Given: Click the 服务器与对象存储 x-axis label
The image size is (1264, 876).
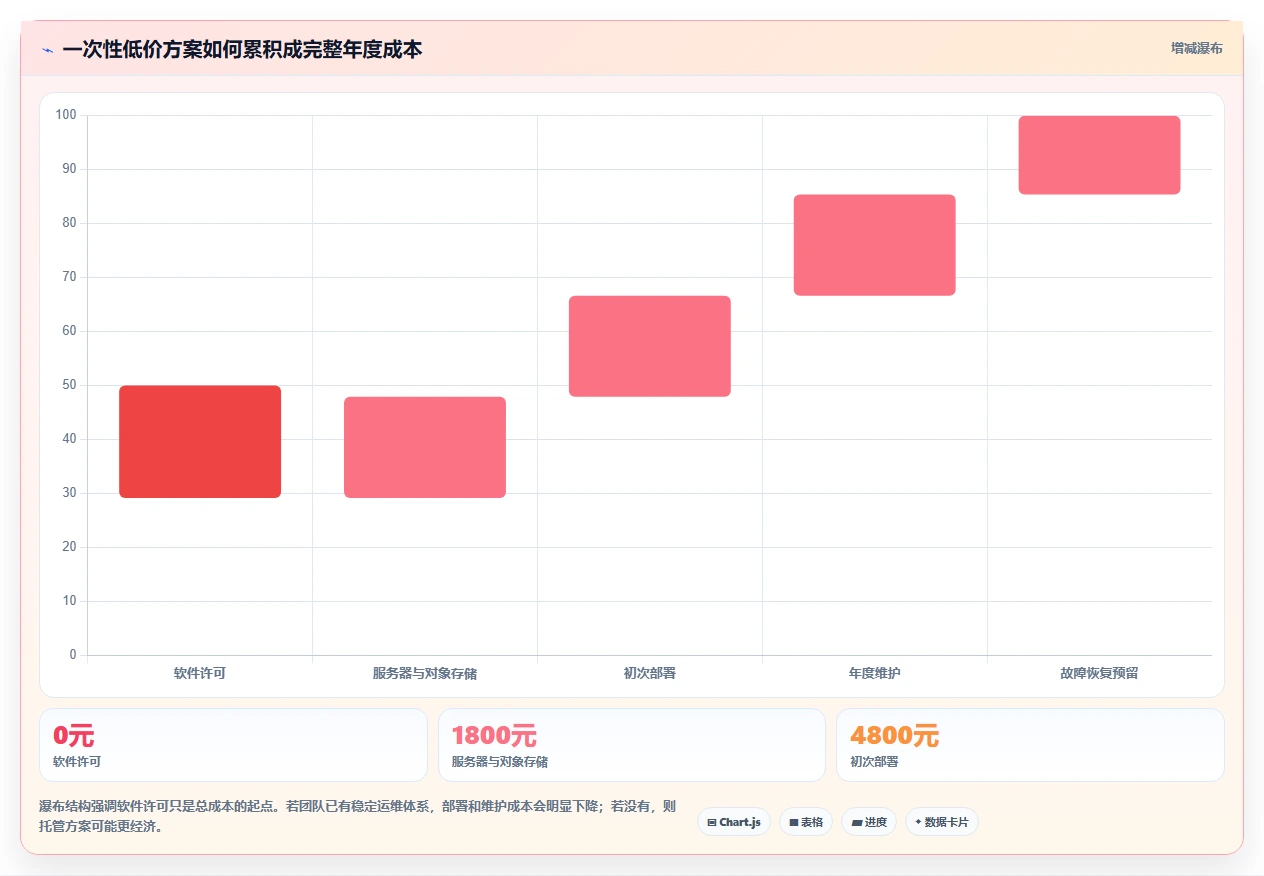Looking at the screenshot, I should (x=425, y=673).
